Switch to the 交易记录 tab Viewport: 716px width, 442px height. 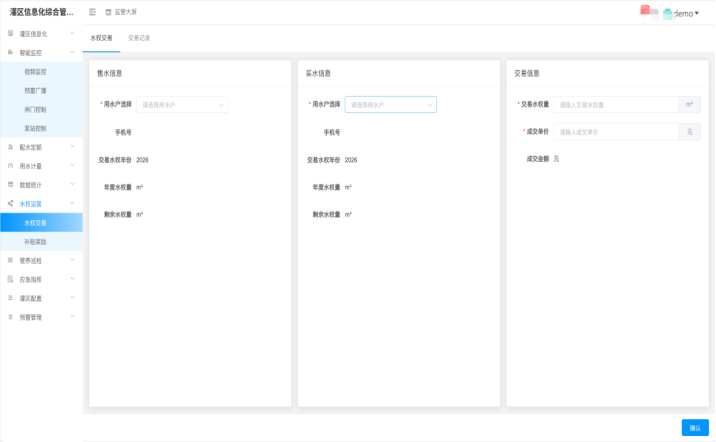click(139, 38)
